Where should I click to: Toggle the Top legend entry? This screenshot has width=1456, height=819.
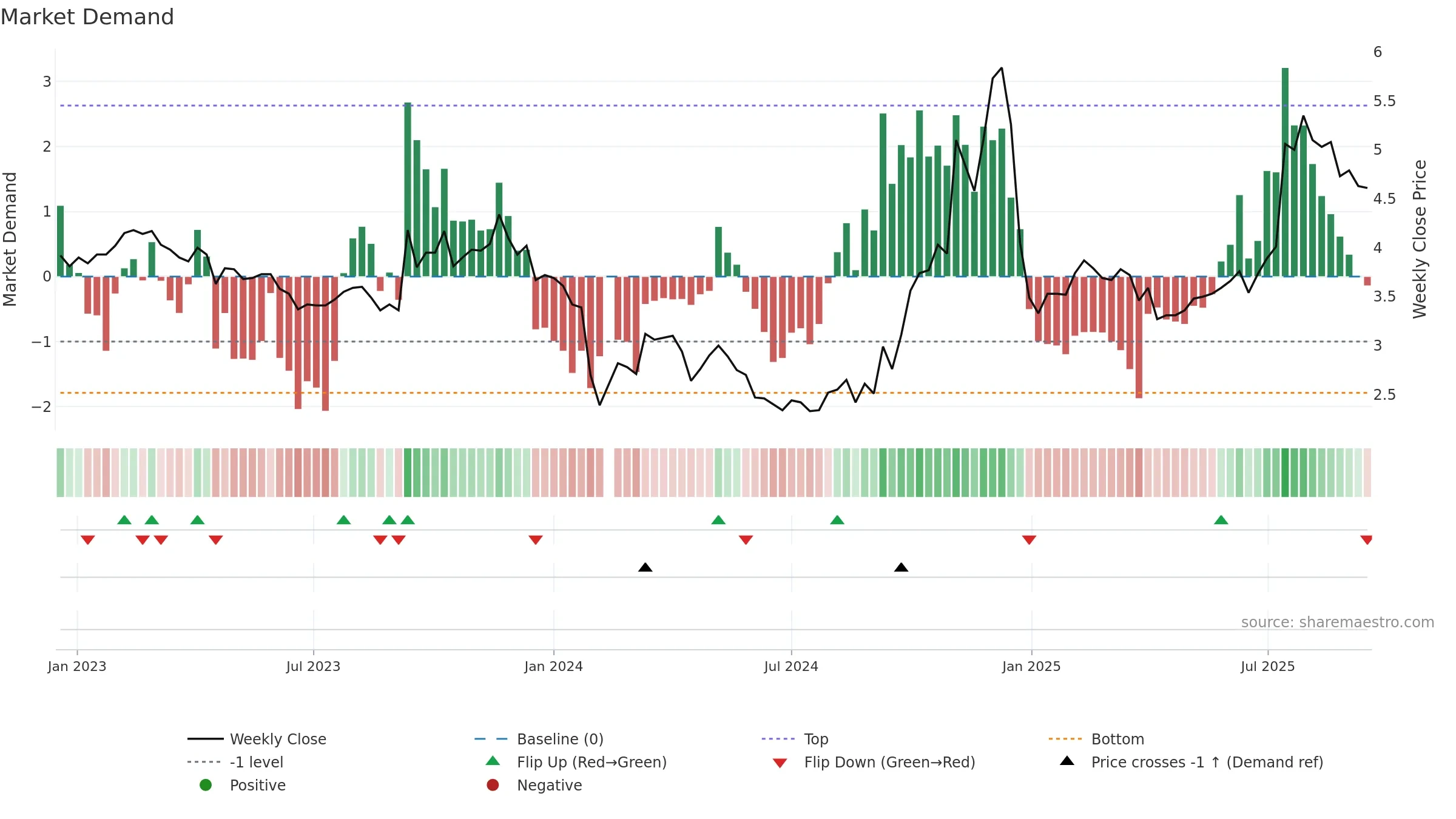(795, 739)
